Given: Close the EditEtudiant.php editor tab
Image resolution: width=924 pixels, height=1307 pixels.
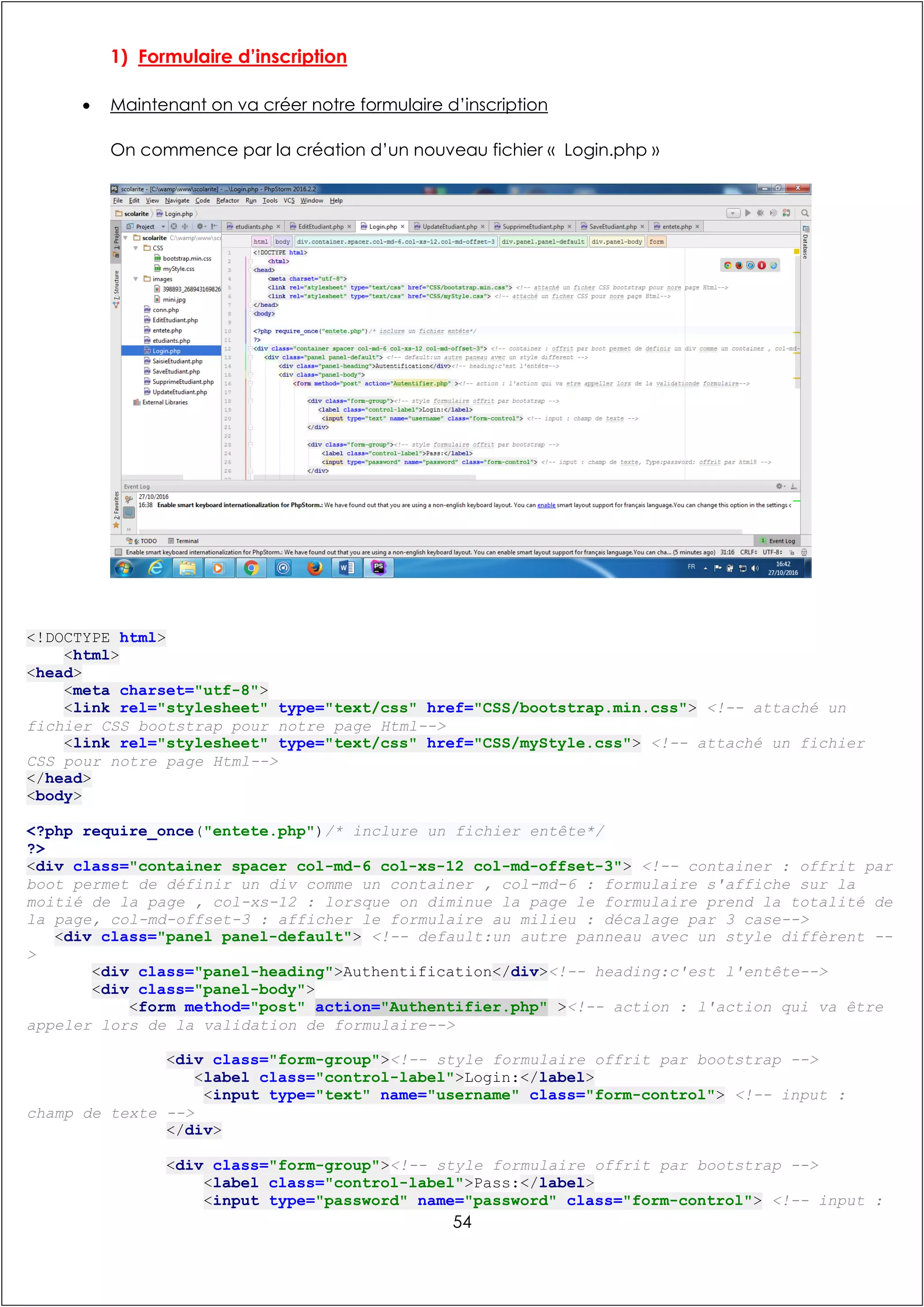Looking at the screenshot, I should pos(349,227).
